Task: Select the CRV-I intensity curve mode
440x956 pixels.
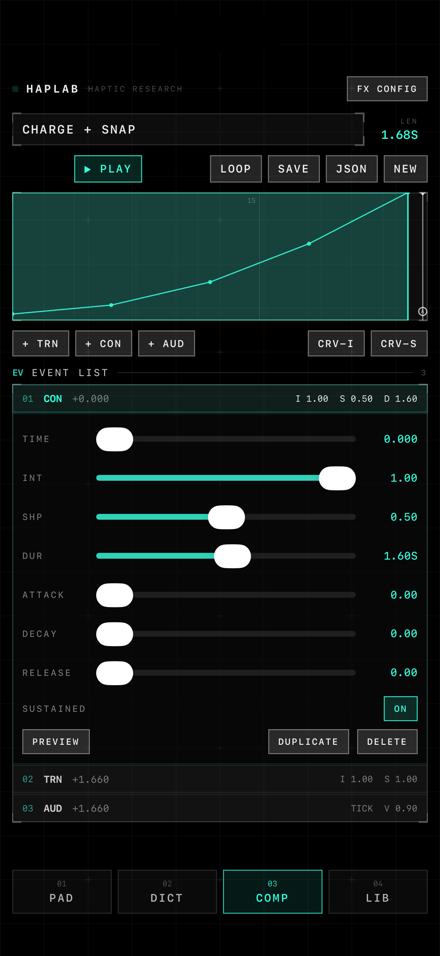Action: tap(336, 343)
